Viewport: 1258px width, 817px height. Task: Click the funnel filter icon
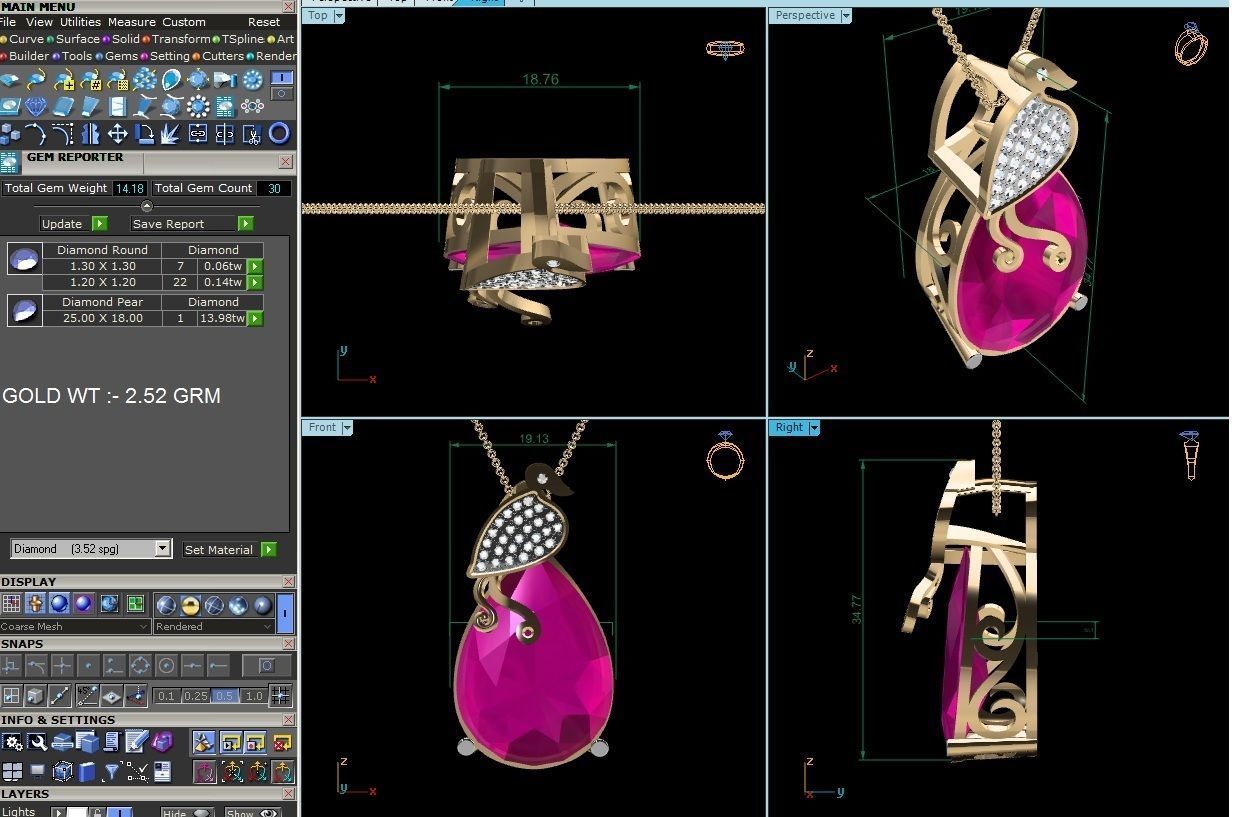112,771
